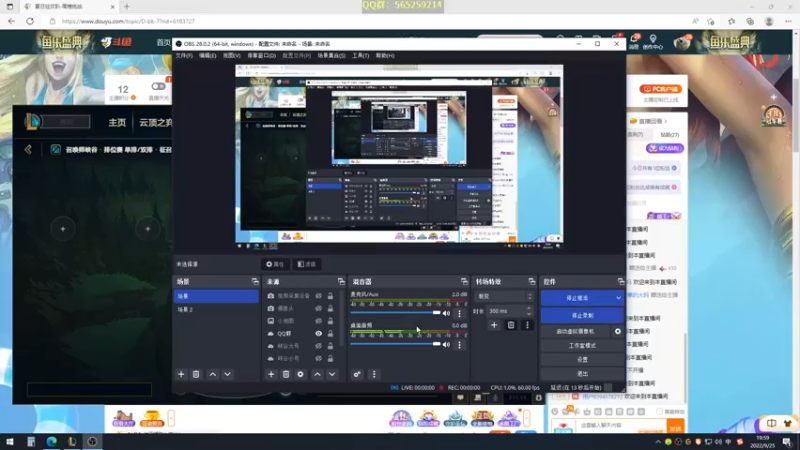Toggle visibility of 峡谷大号 source
The width and height of the screenshot is (800, 450).
(318, 346)
